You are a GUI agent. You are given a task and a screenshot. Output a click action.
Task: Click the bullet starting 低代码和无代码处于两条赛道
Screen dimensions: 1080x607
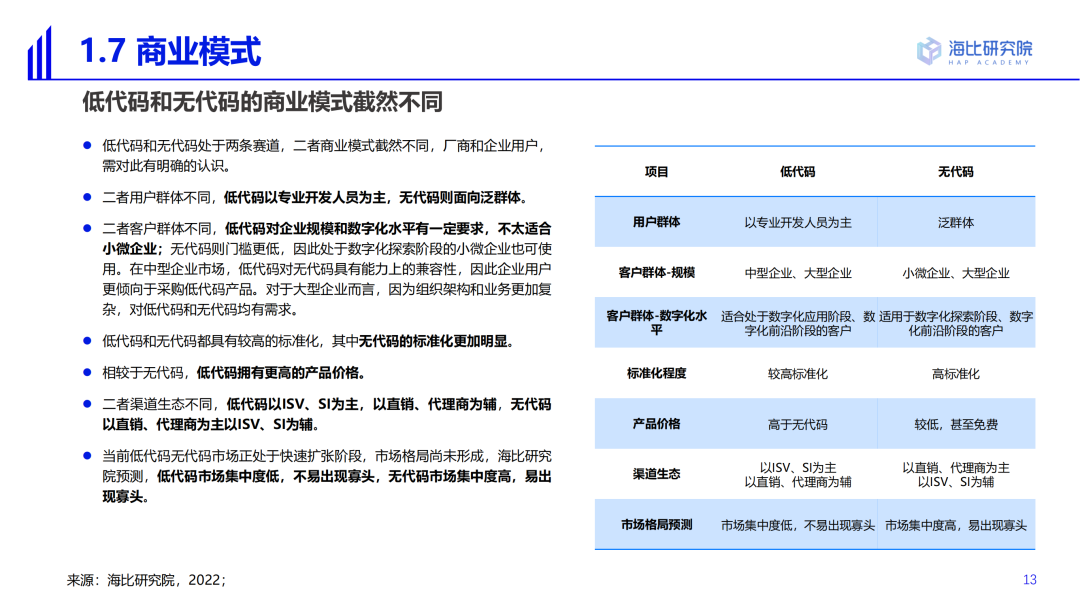click(324, 156)
